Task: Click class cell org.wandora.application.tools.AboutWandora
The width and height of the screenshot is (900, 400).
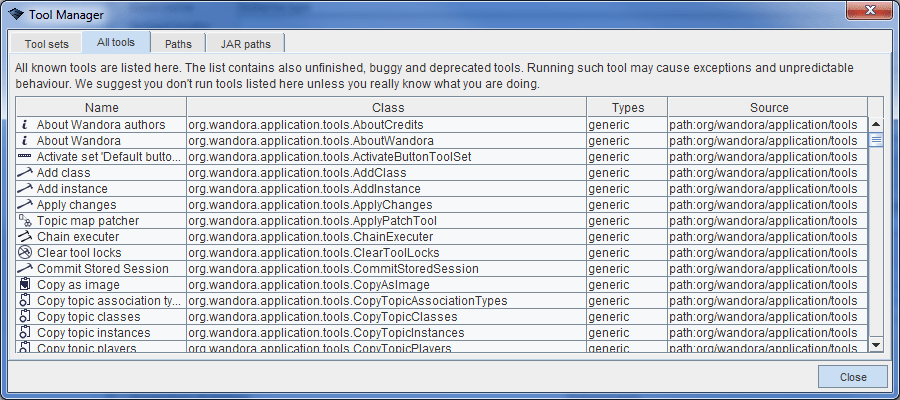Action: coord(387,141)
